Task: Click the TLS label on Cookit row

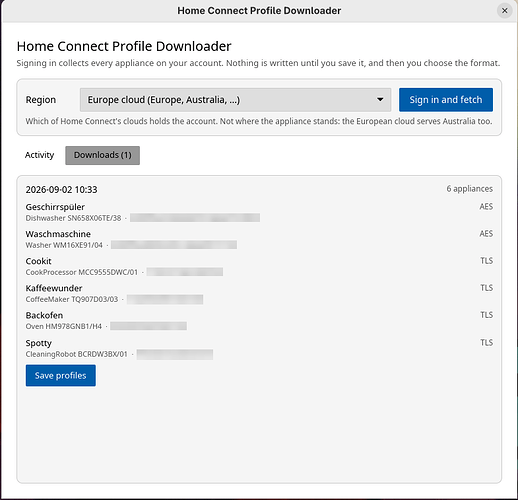Action: [487, 261]
